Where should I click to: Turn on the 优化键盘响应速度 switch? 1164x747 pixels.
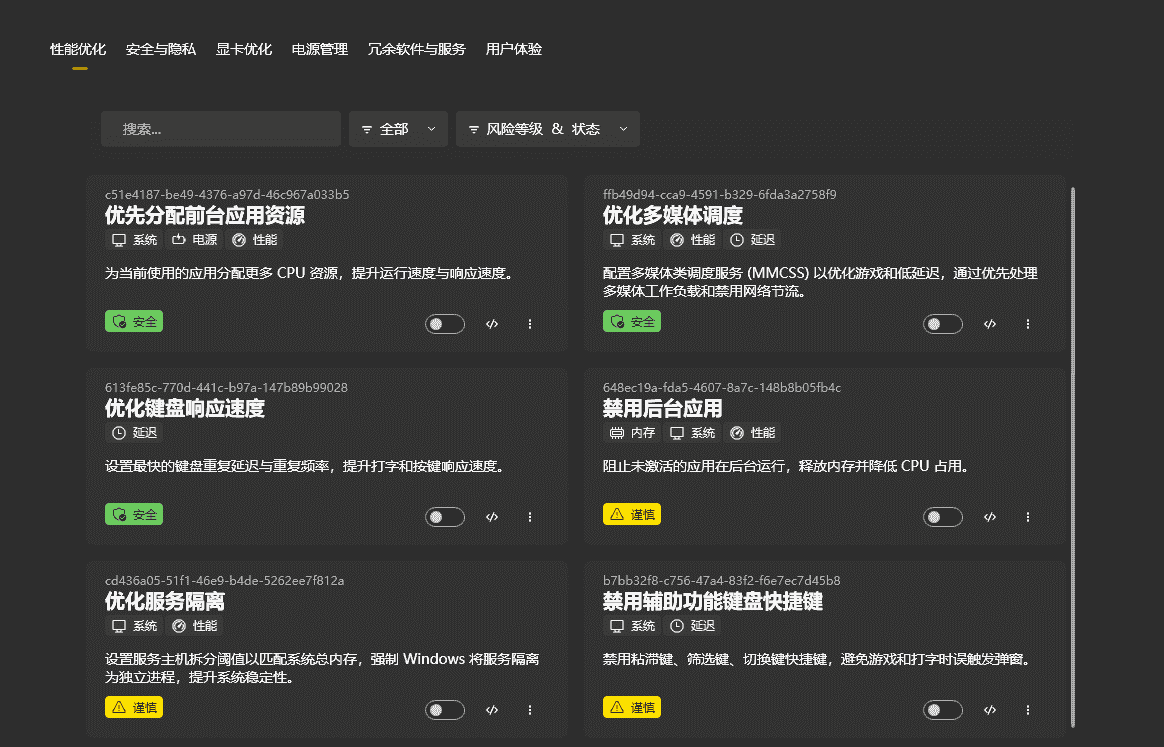click(x=445, y=517)
